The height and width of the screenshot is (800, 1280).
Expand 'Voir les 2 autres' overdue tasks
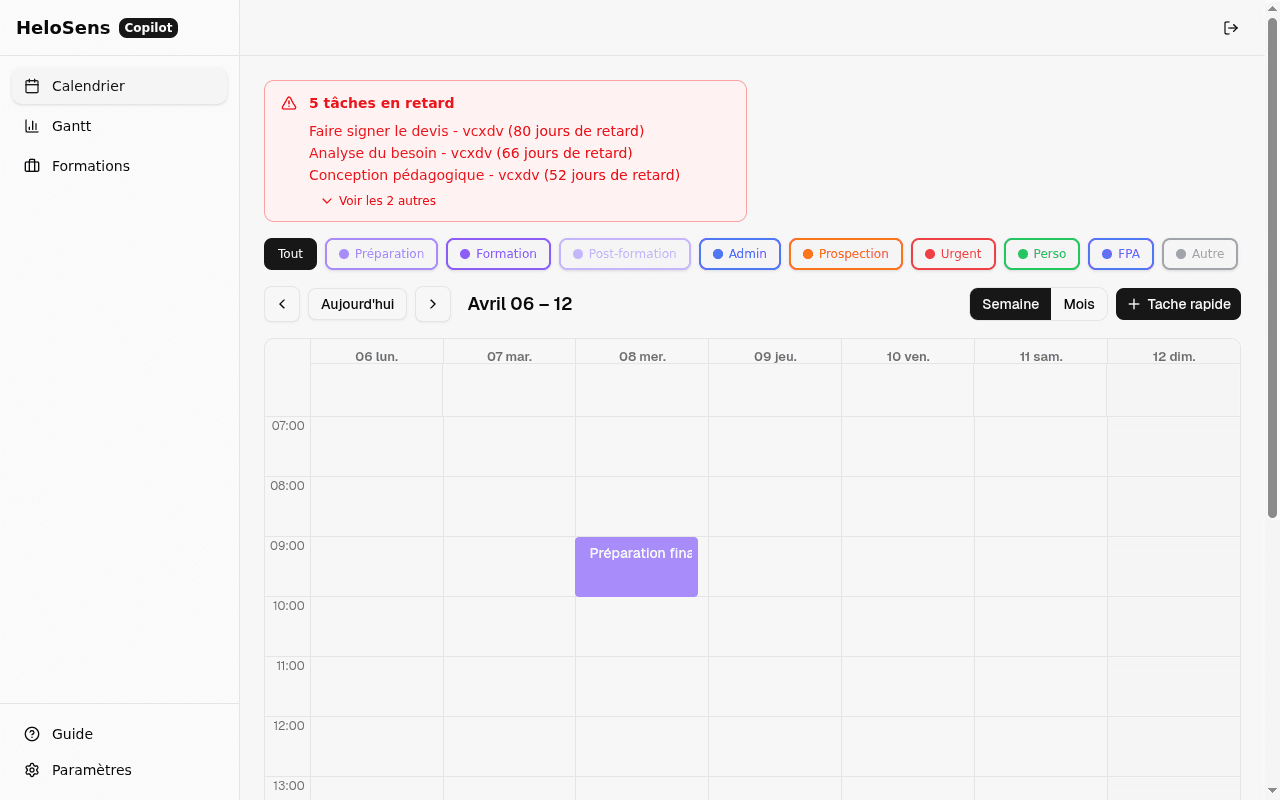point(379,201)
